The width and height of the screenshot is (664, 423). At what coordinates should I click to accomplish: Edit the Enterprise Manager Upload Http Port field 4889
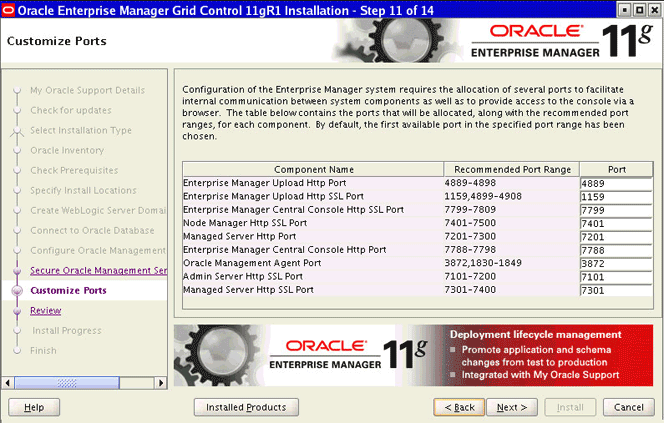[x=616, y=183]
